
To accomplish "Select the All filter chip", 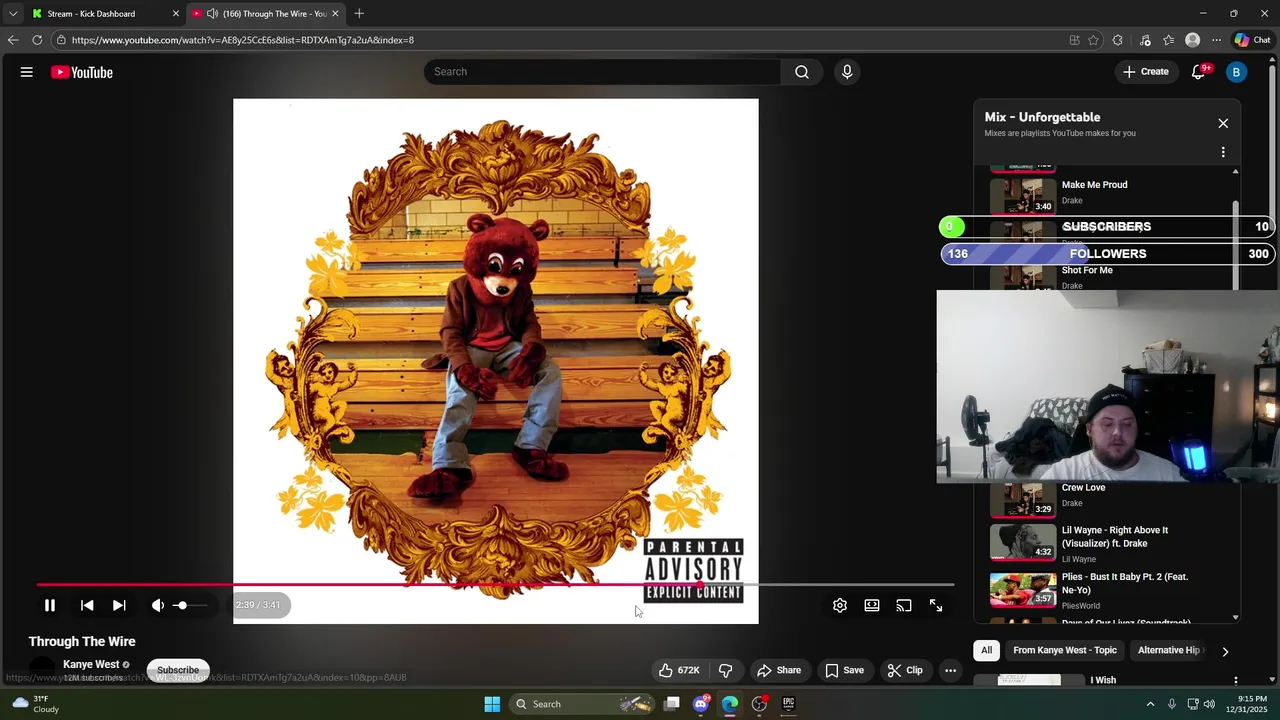I will [986, 650].
